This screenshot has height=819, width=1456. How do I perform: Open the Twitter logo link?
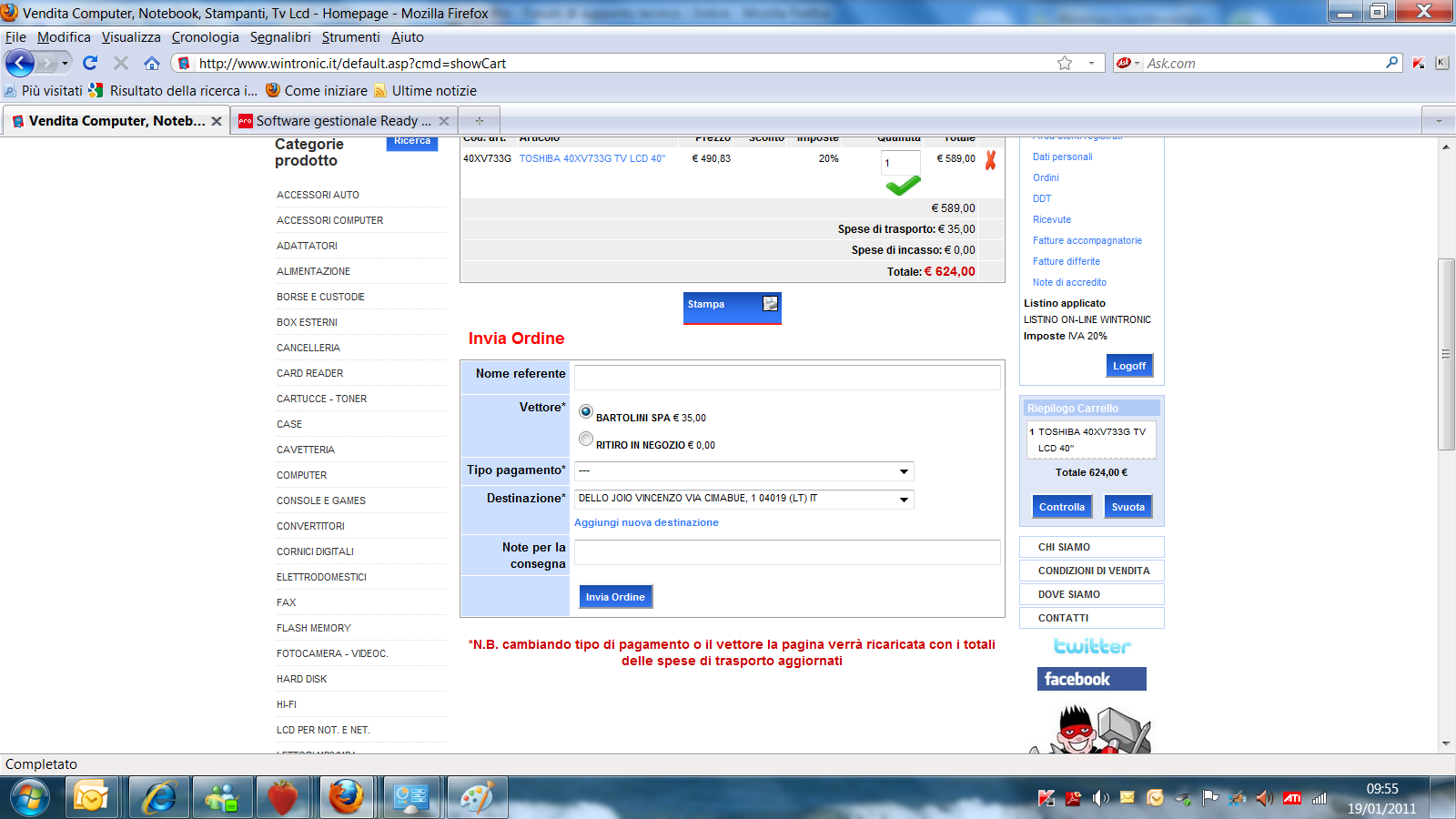point(1092,646)
